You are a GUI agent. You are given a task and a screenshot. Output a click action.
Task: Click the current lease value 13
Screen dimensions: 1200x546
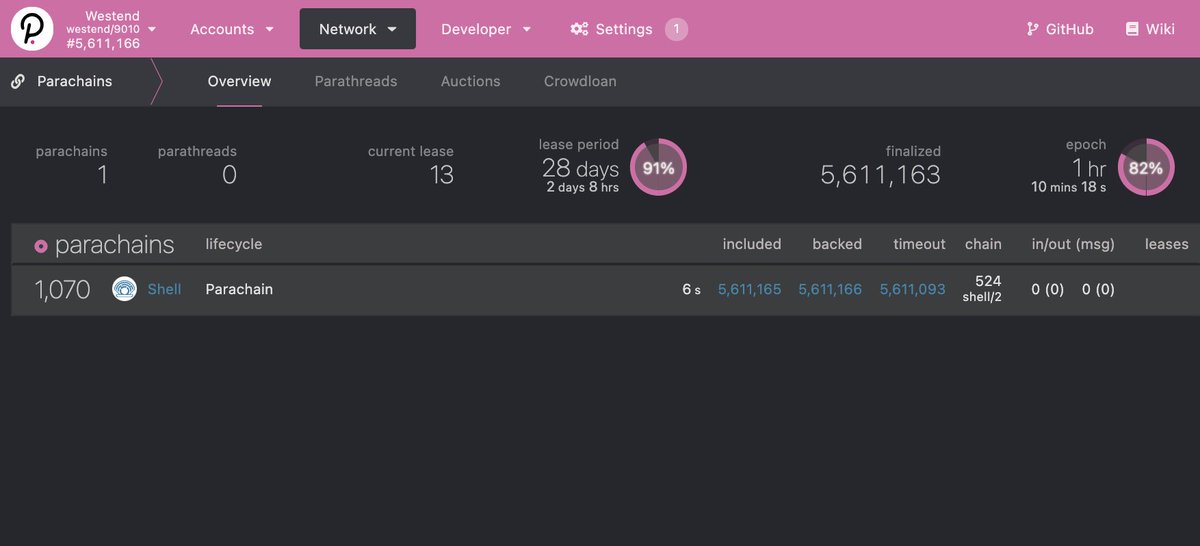pyautogui.click(x=442, y=175)
